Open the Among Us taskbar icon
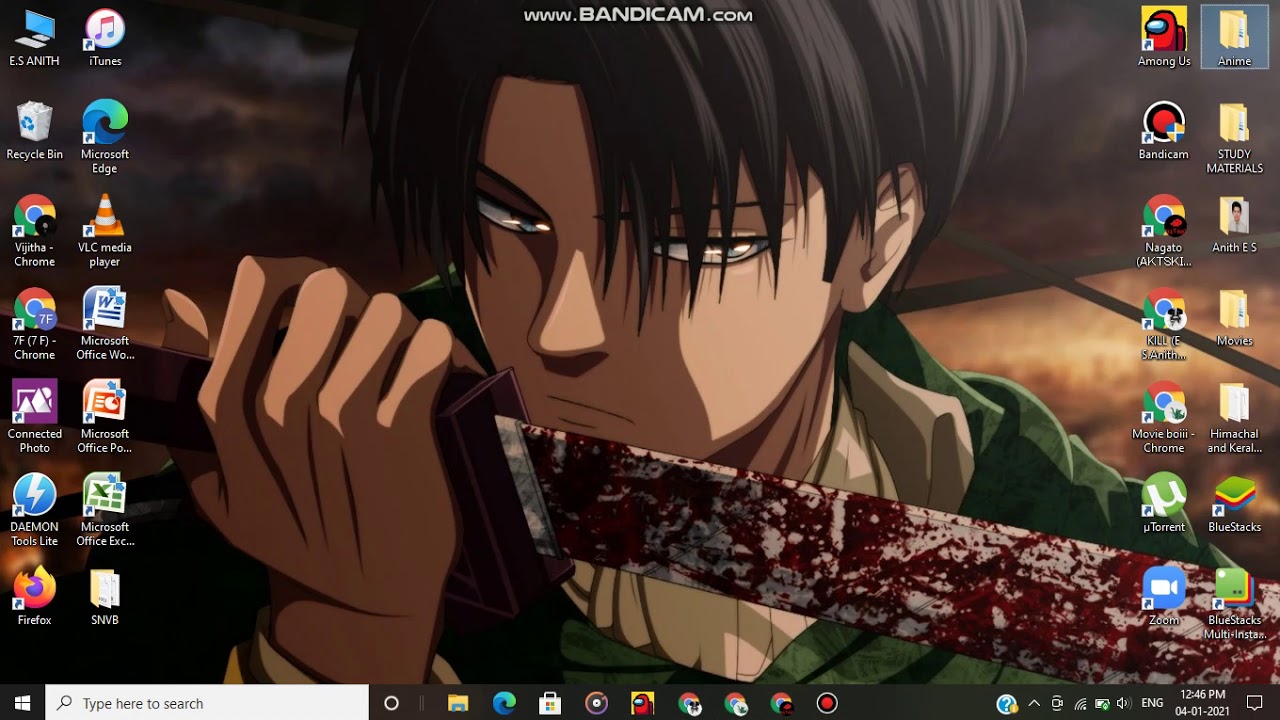The height and width of the screenshot is (720, 1280). 642,703
